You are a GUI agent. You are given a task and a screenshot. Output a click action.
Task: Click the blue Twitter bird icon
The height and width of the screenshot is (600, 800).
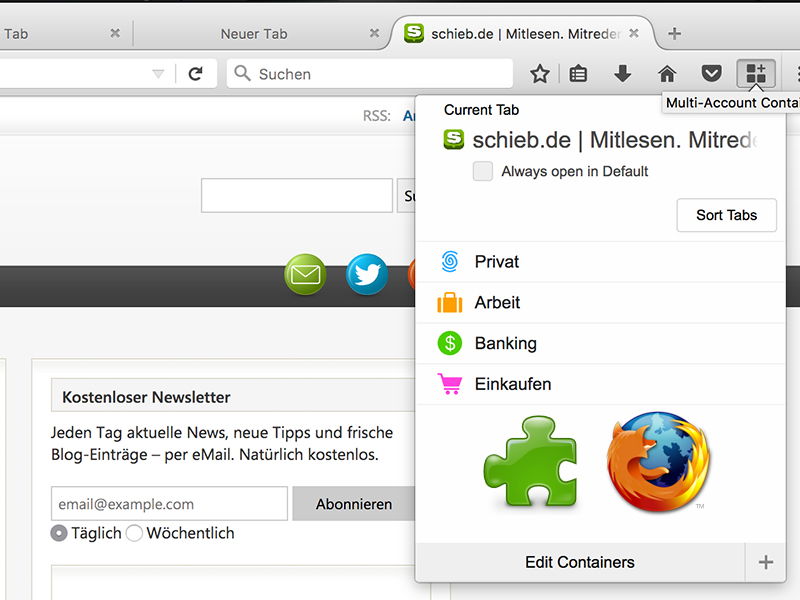(x=367, y=274)
